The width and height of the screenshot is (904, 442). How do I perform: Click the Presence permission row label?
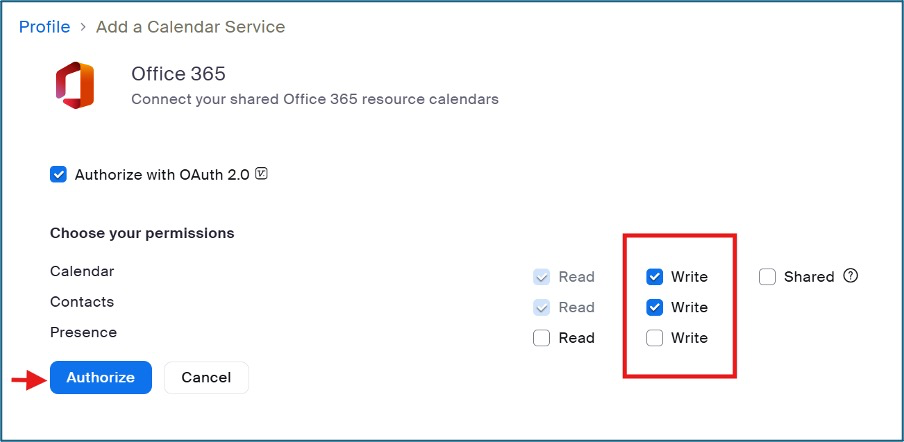(x=83, y=332)
